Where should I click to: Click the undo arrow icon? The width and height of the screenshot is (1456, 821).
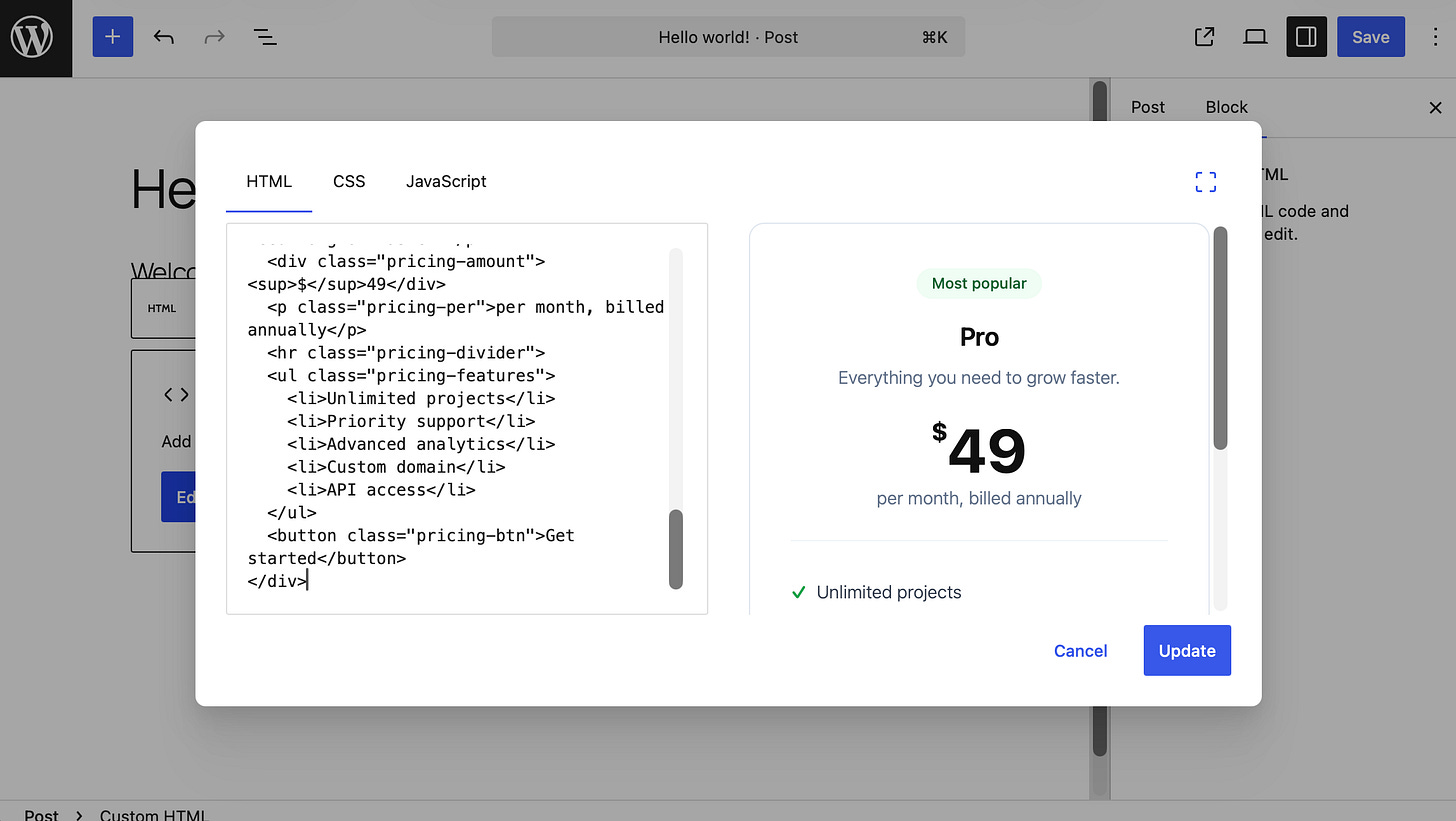(164, 37)
